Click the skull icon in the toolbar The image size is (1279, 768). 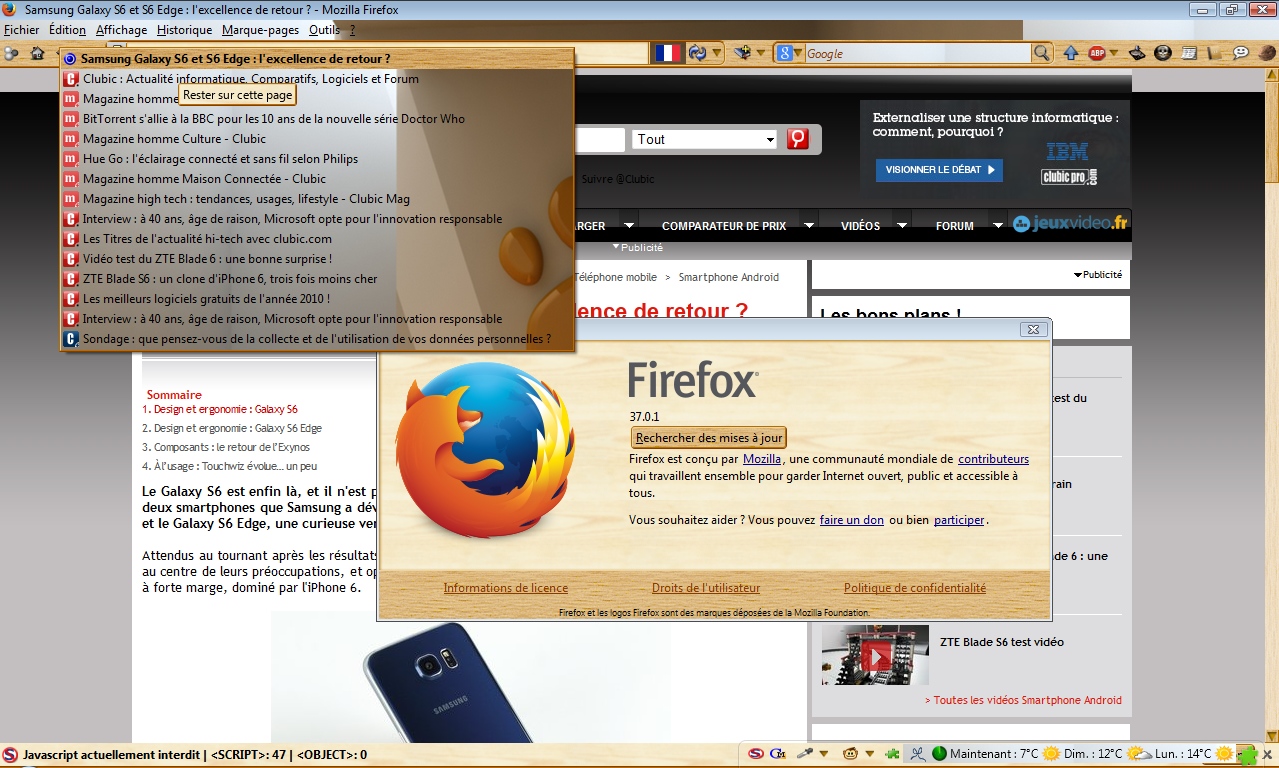pos(1163,53)
